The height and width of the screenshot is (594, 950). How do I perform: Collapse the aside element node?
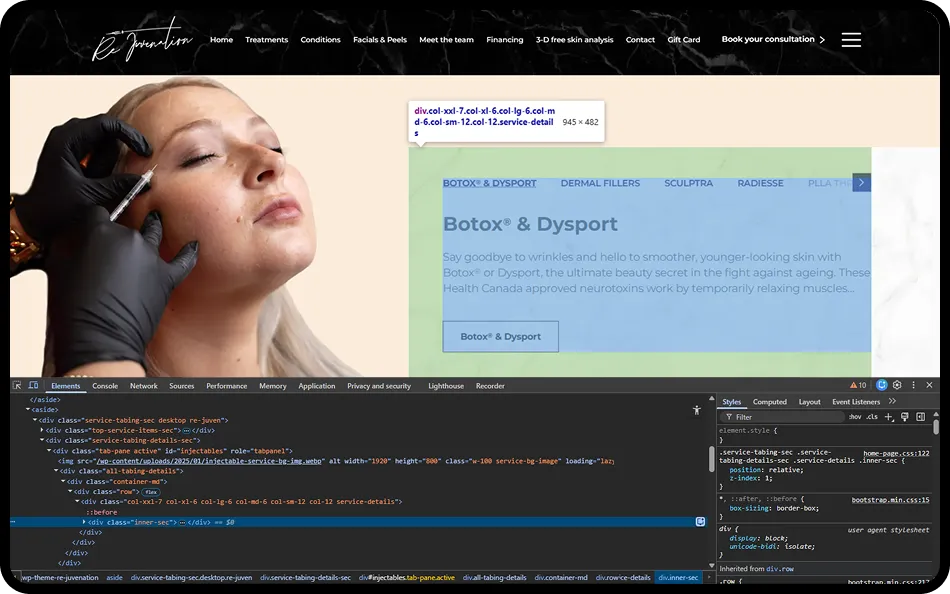pos(28,410)
